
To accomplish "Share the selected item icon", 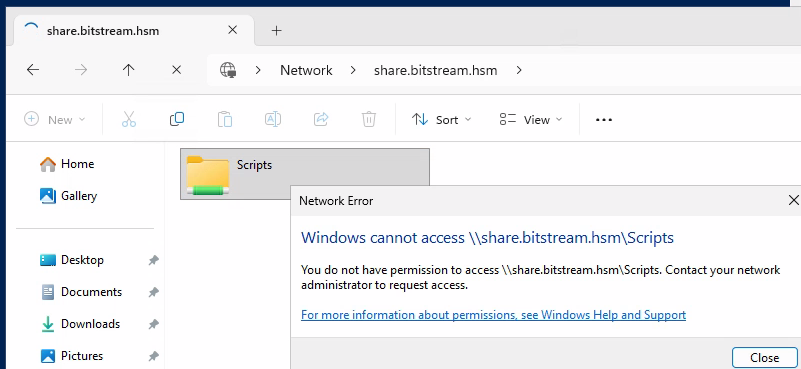I will pyautogui.click(x=321, y=120).
